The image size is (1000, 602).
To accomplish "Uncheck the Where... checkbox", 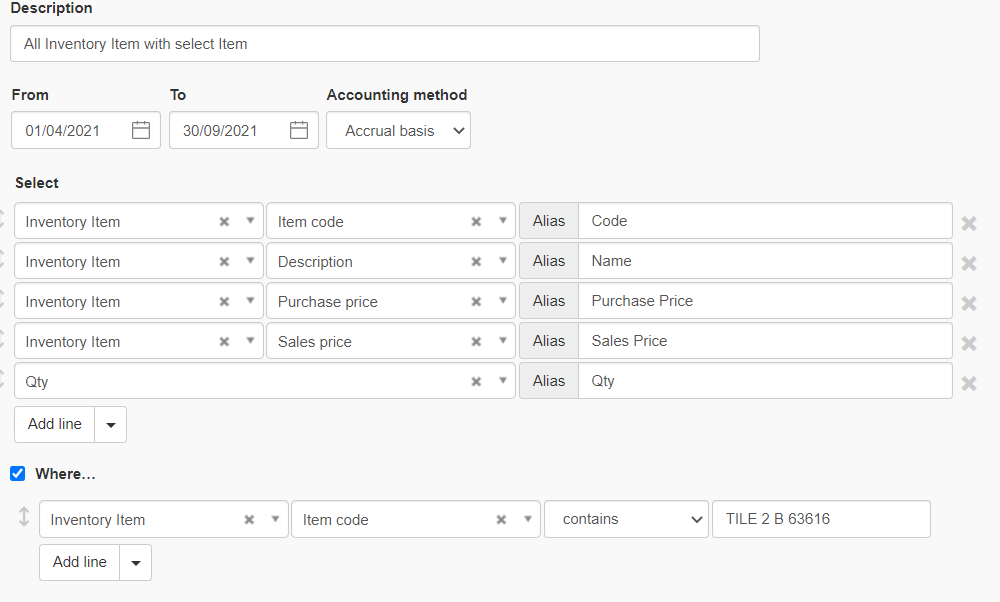I will tap(18, 474).
